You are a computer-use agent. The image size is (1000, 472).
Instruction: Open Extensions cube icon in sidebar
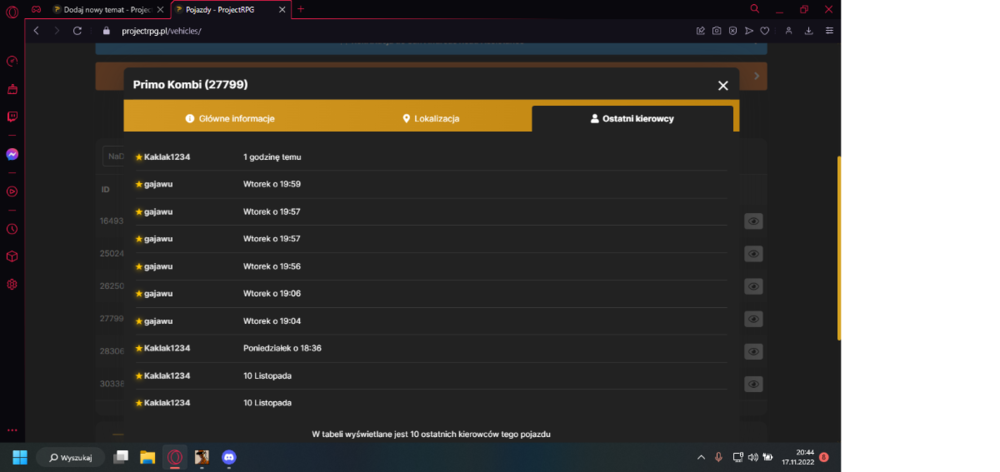(11, 256)
